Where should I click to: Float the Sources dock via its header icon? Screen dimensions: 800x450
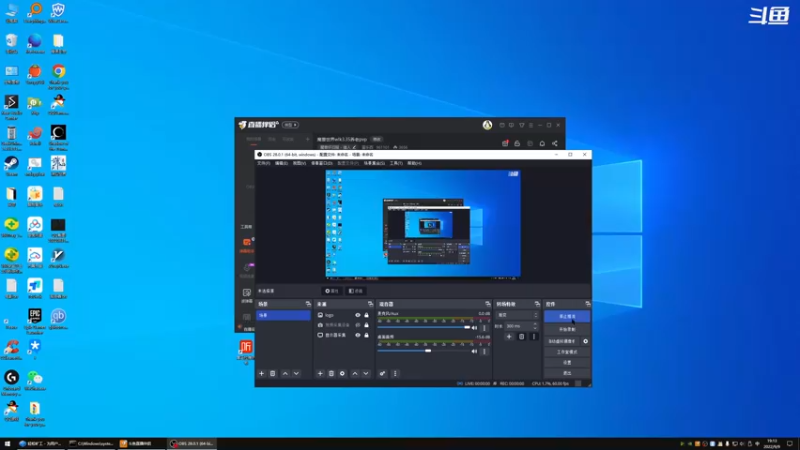click(370, 304)
